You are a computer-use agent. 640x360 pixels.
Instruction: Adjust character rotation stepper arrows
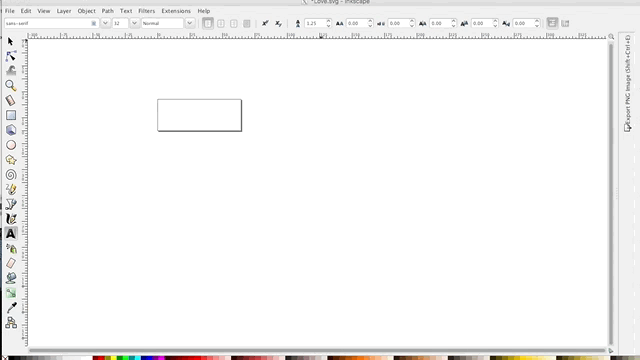537,23
